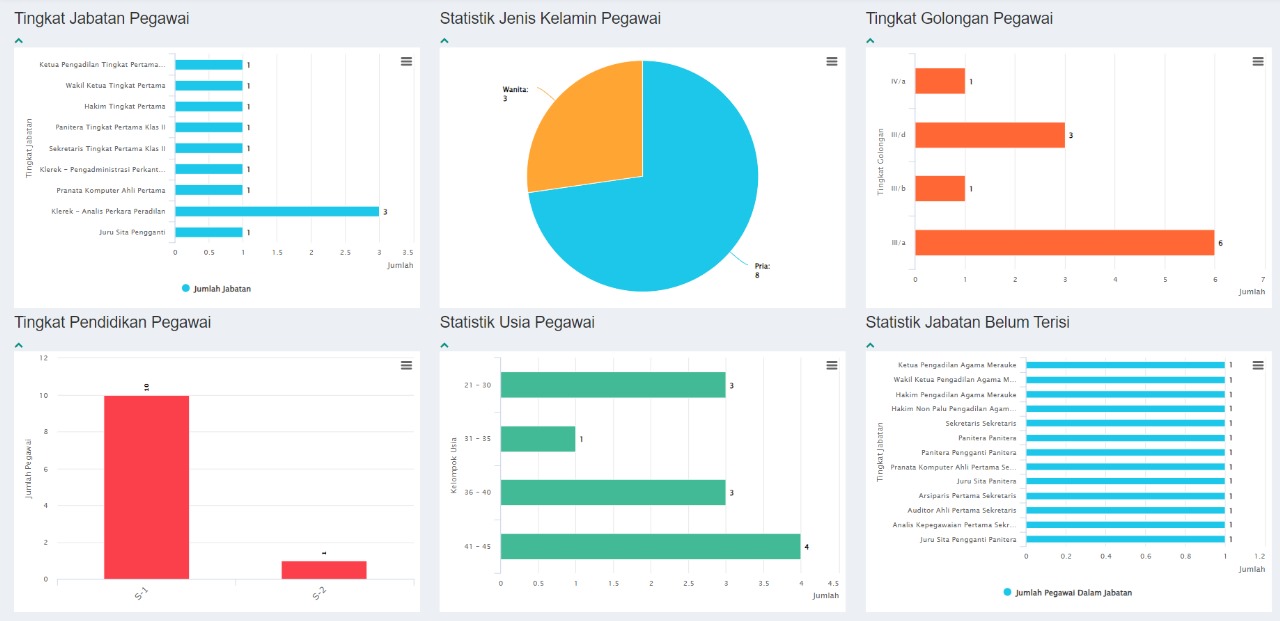This screenshot has width=1280, height=621.
Task: Collapse the Statistik Jenis Kelamin Pegawai panel
Action: click(x=445, y=41)
